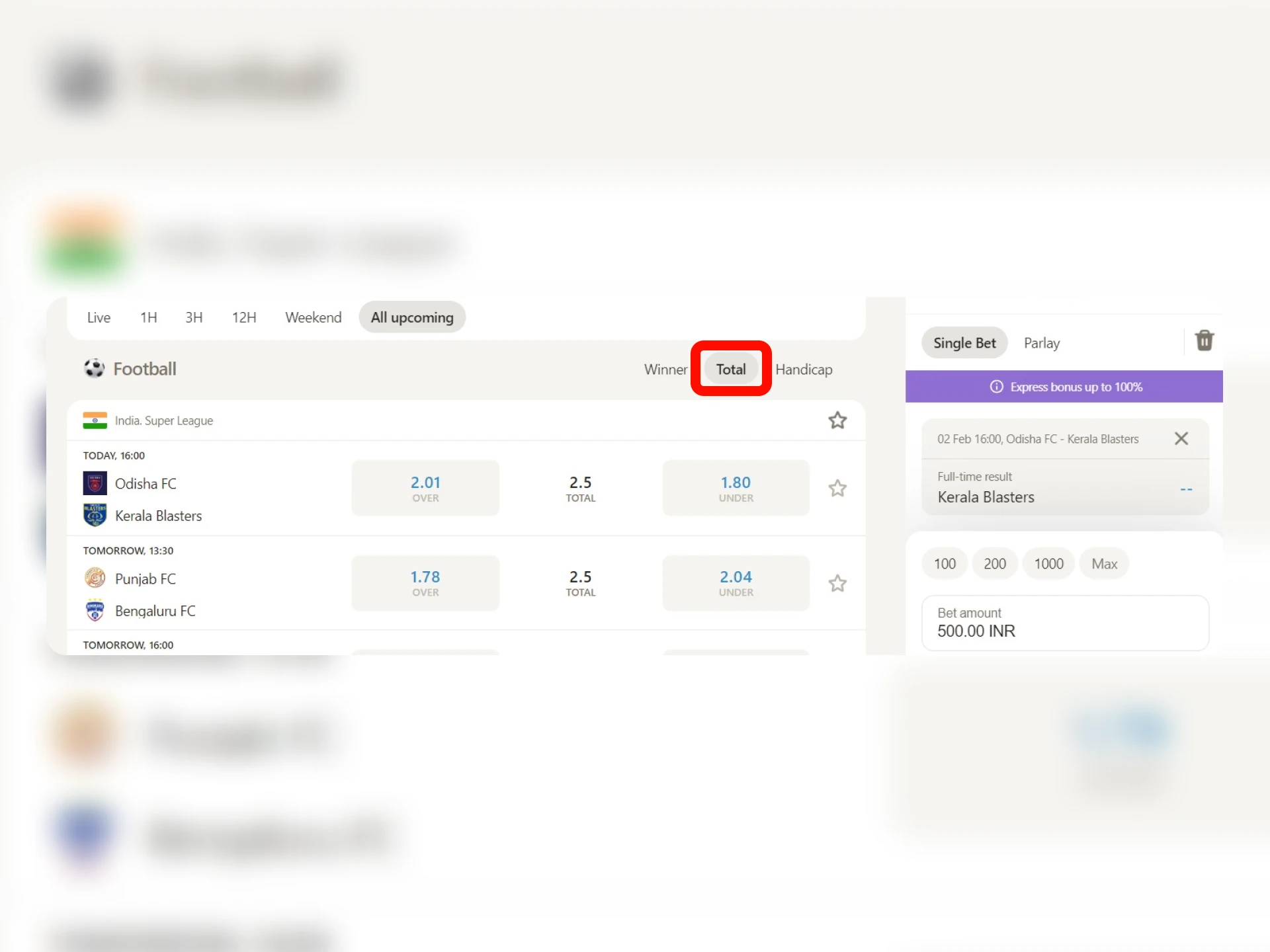
Task: Click the India Super League flag icon
Action: [x=96, y=420]
